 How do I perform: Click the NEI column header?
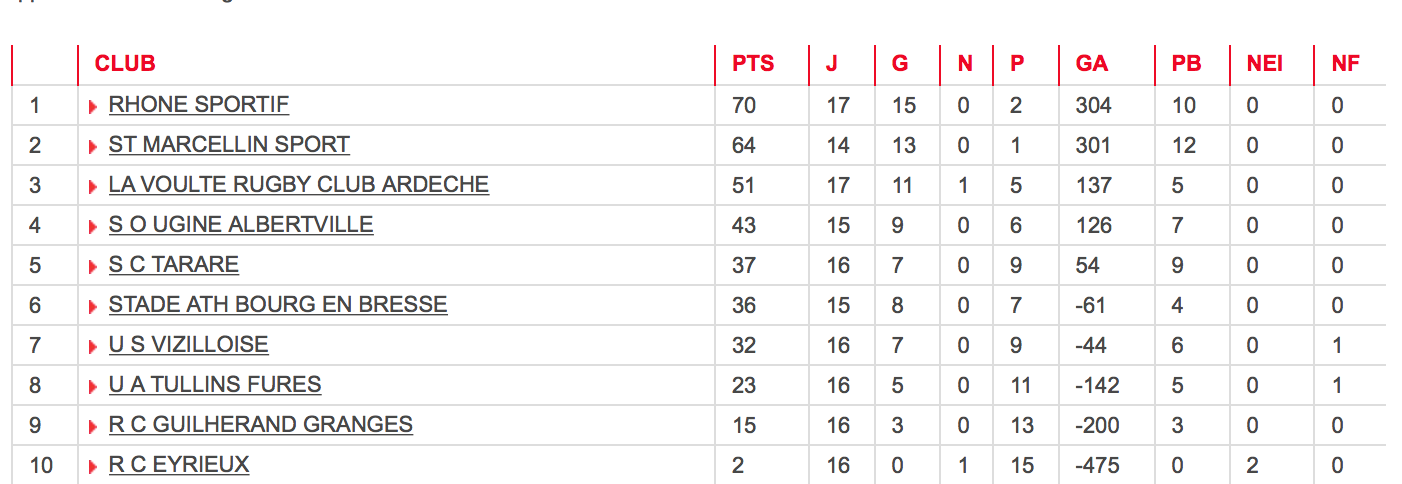[x=1264, y=64]
